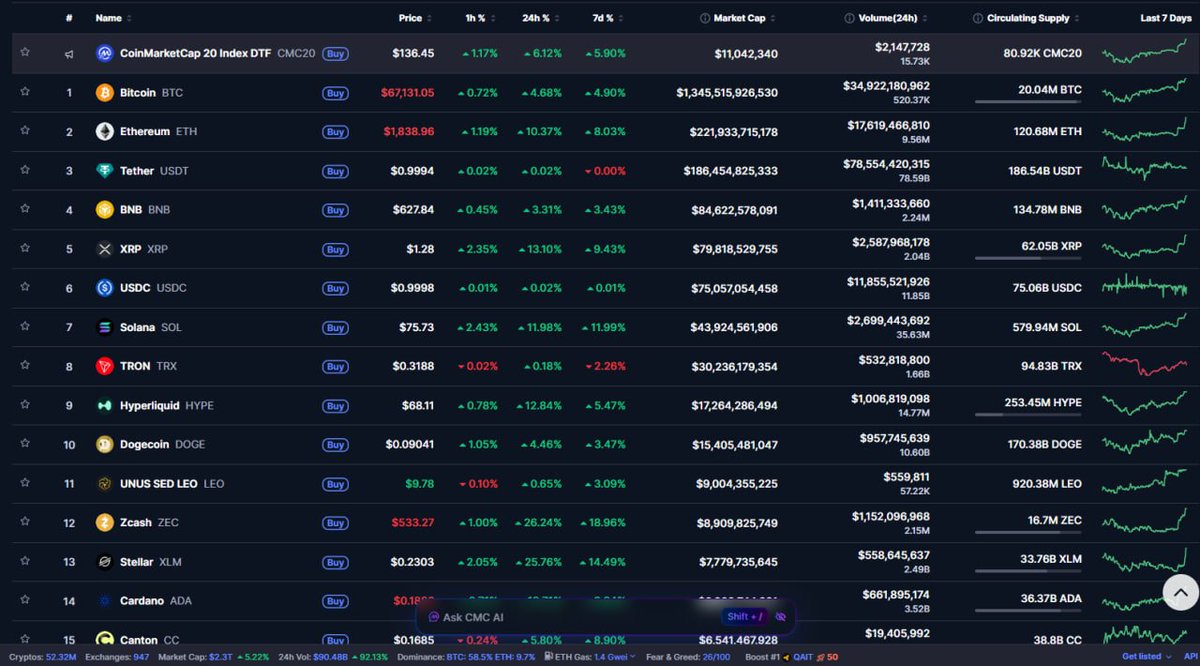Star Bitcoin to add to watchlist
Image resolution: width=1200 pixels, height=666 pixels.
pos(25,92)
